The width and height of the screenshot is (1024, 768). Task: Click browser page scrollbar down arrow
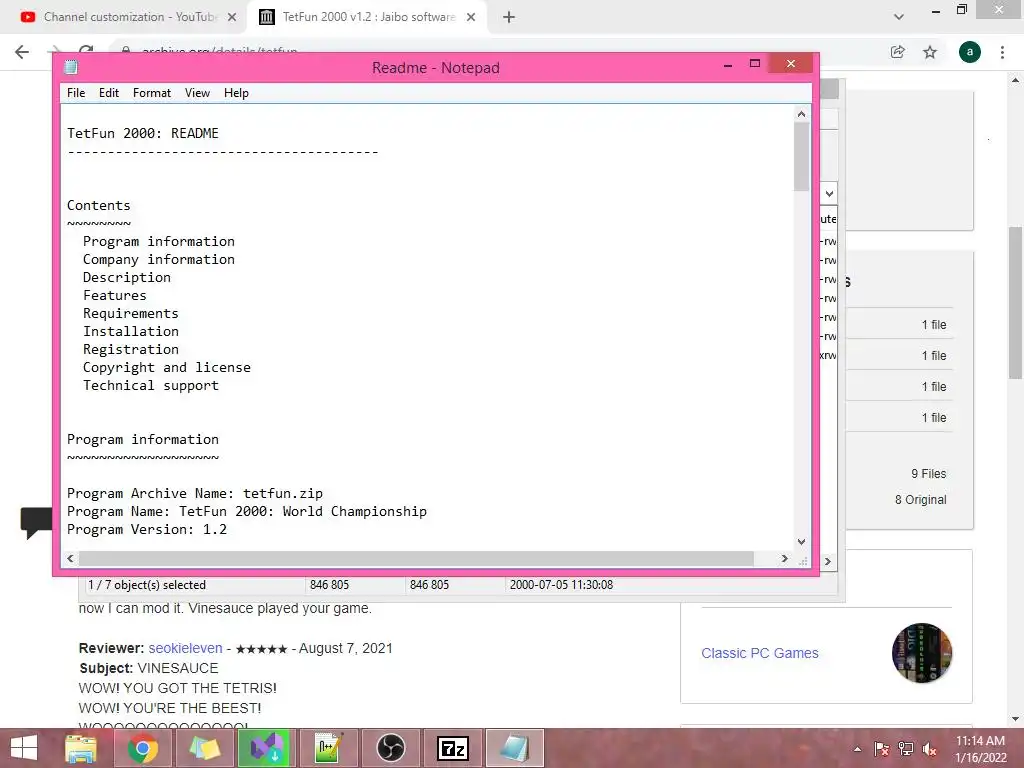point(1016,719)
